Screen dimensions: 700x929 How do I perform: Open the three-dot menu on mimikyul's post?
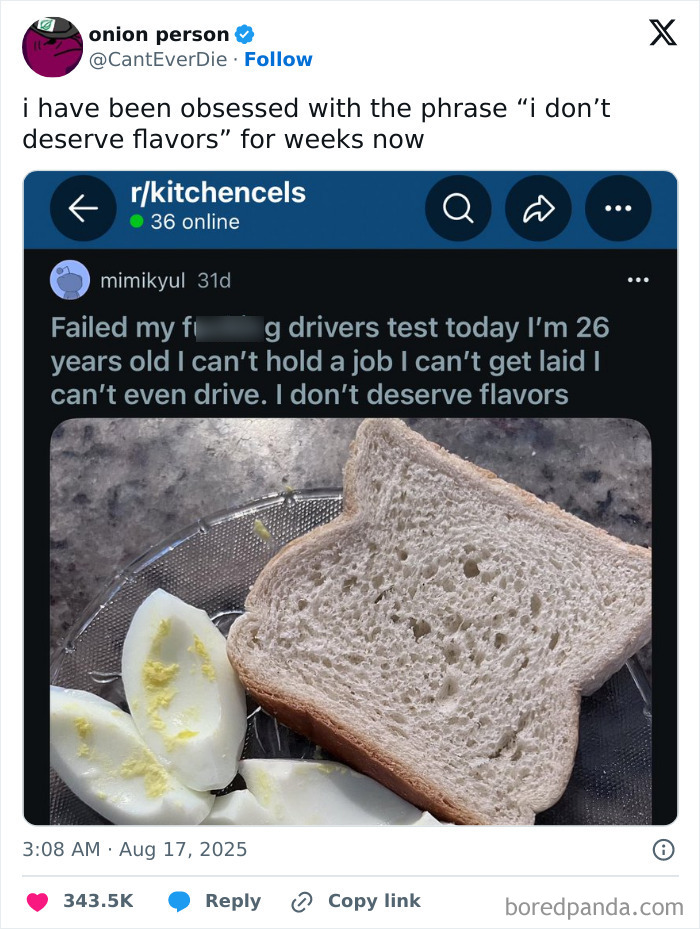[x=637, y=280]
